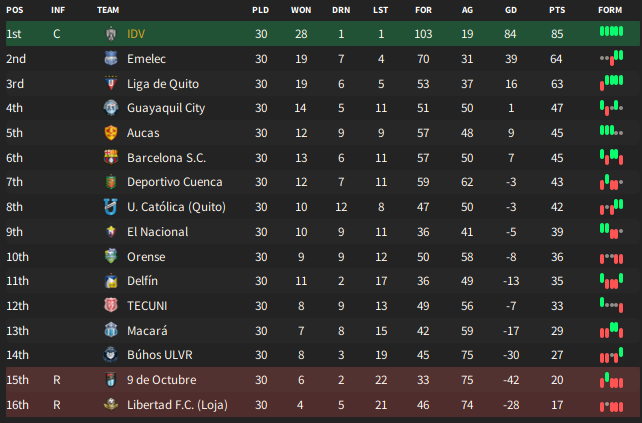Open the El Nacional team link
Viewport: 642px width, 423px height.
tap(158, 232)
